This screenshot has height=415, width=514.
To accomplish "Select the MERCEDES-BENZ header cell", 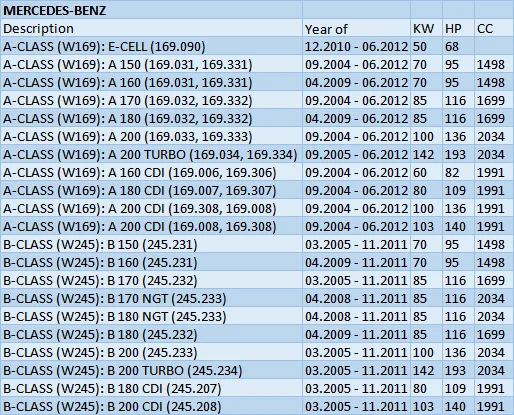I will [x=152, y=10].
